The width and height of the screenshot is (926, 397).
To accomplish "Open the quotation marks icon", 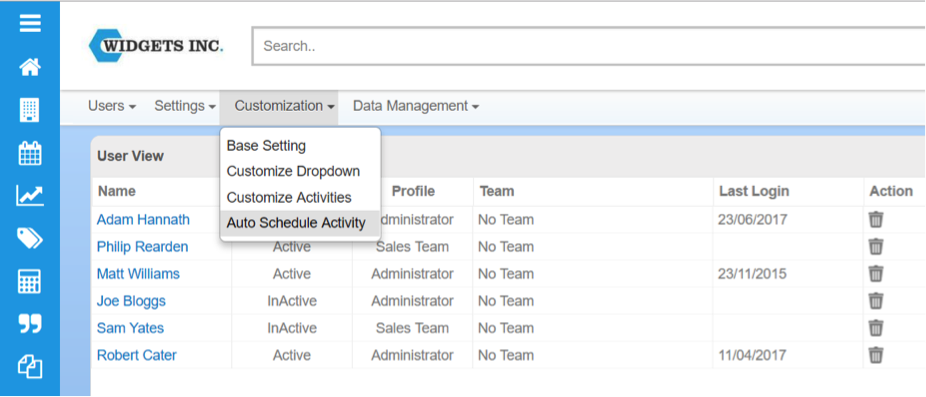I will click(x=30, y=324).
